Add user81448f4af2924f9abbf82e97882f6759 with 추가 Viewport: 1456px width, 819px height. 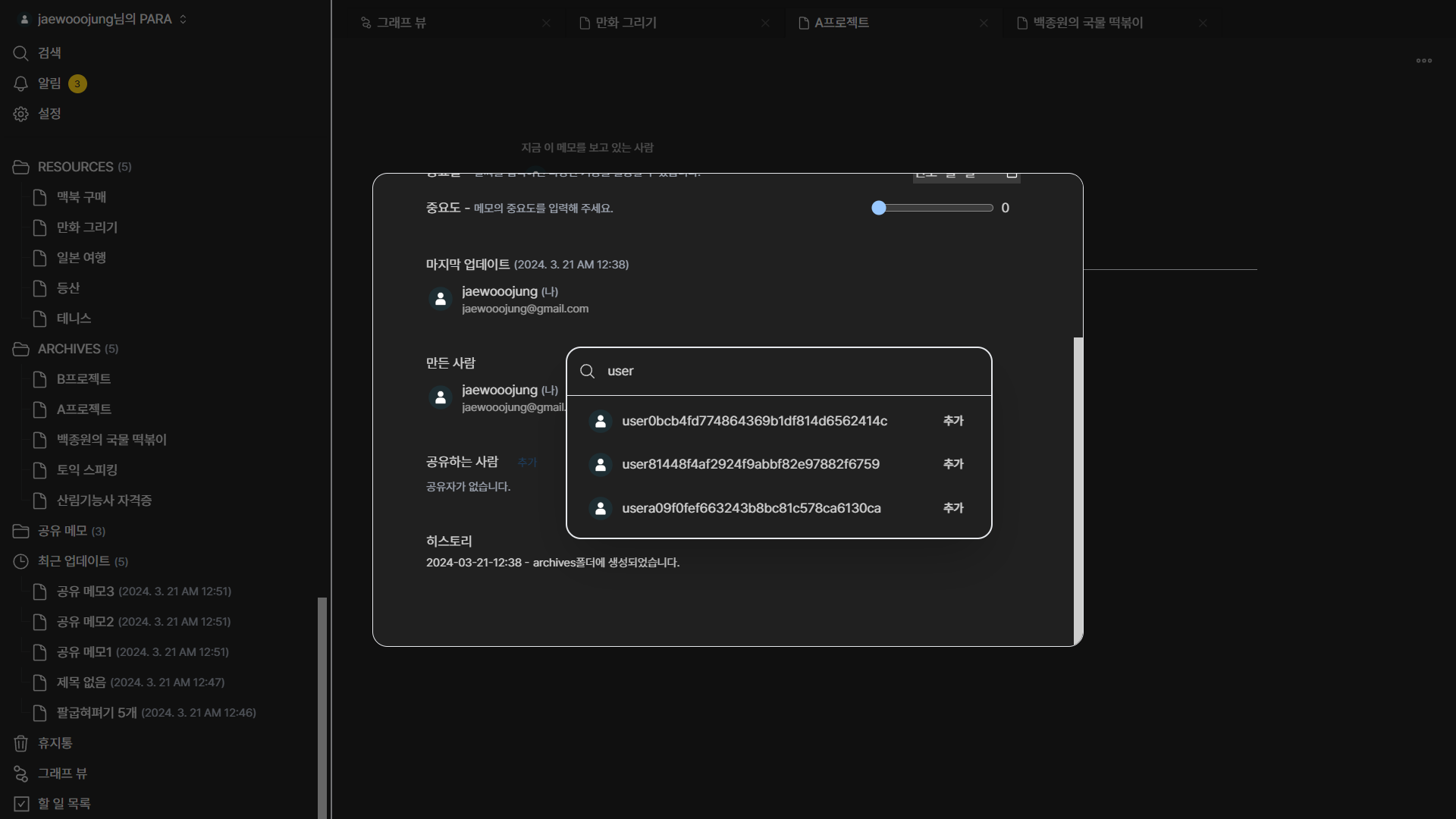click(x=952, y=464)
